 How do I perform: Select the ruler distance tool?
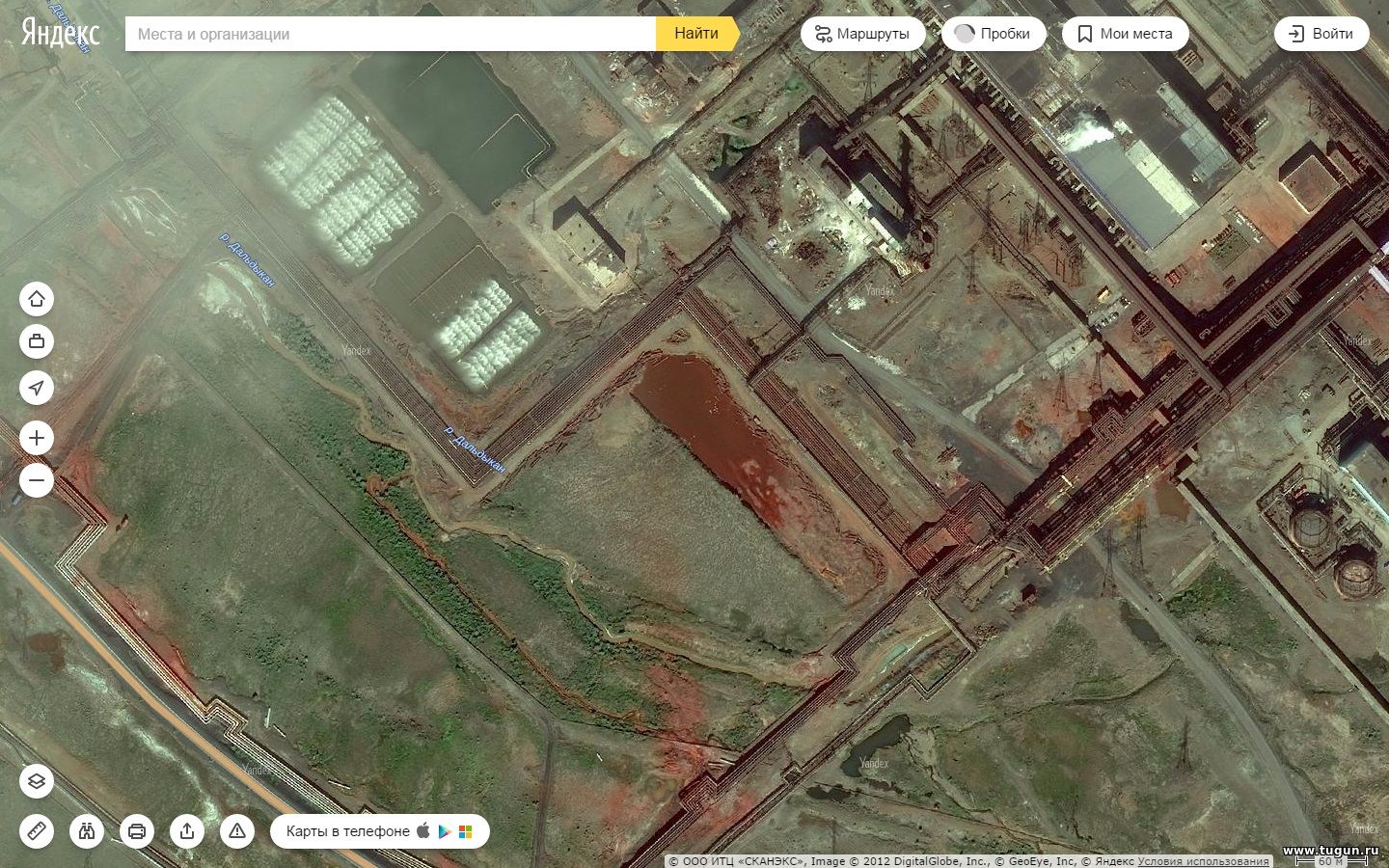click(x=37, y=831)
